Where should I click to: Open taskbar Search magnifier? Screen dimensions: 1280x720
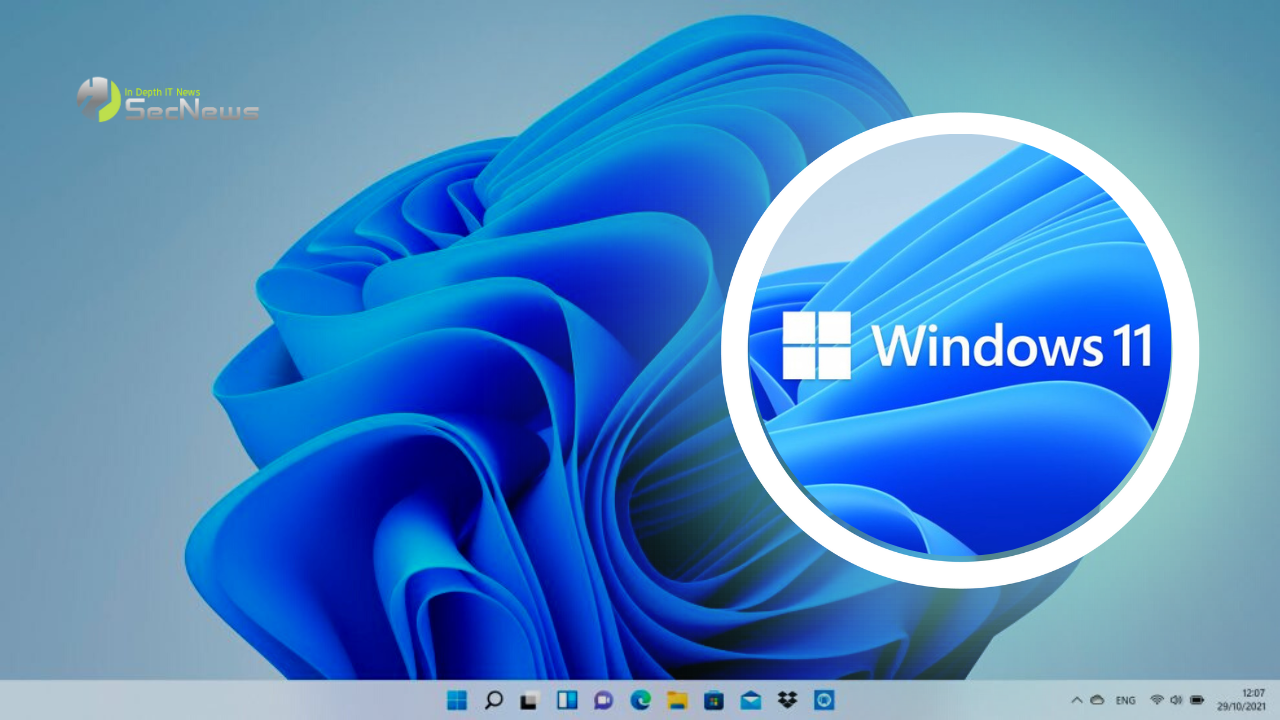pyautogui.click(x=494, y=700)
